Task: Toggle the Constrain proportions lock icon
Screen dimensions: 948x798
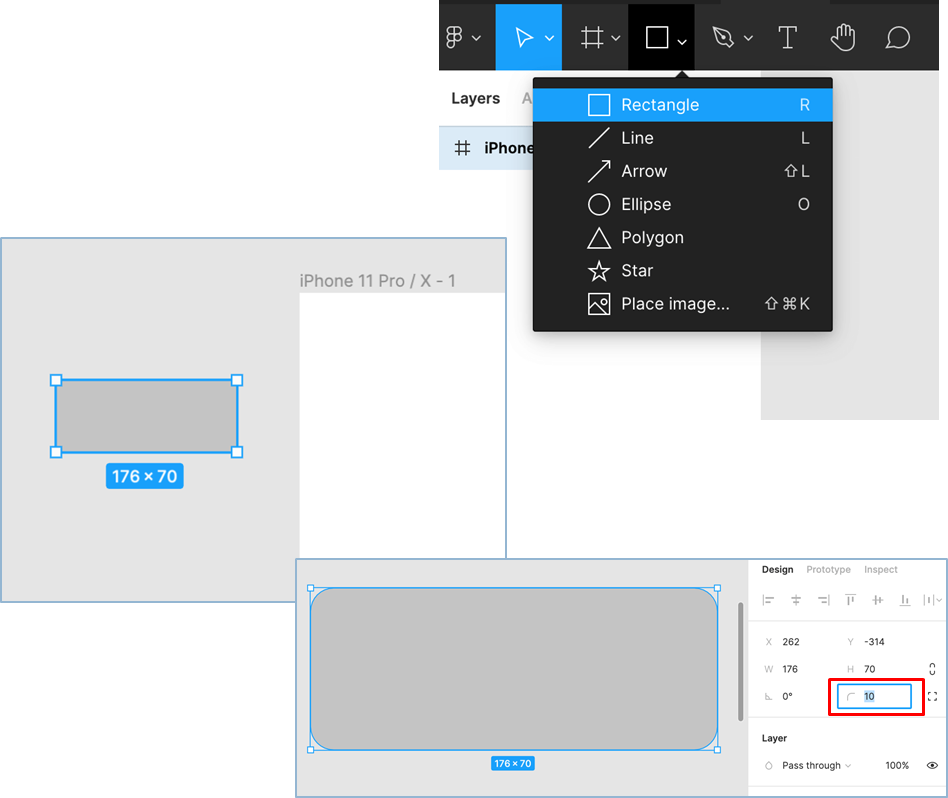Action: pyautogui.click(x=932, y=669)
